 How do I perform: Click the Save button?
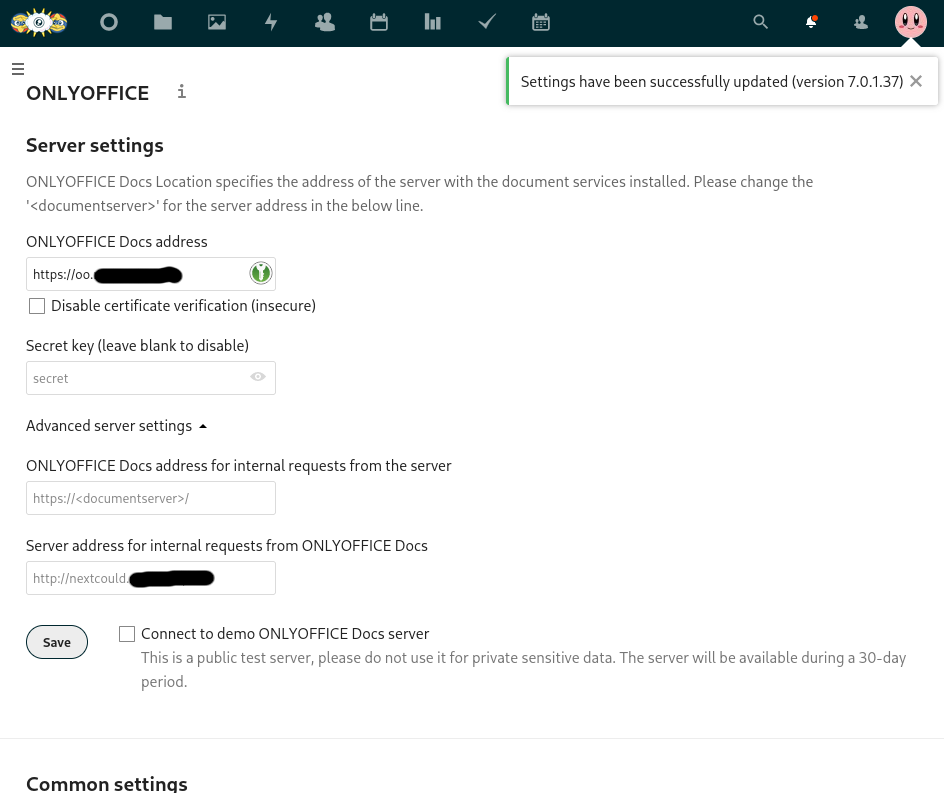point(57,642)
